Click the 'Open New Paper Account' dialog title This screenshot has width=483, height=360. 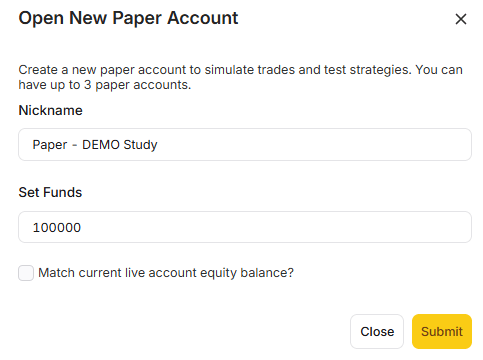(x=128, y=18)
